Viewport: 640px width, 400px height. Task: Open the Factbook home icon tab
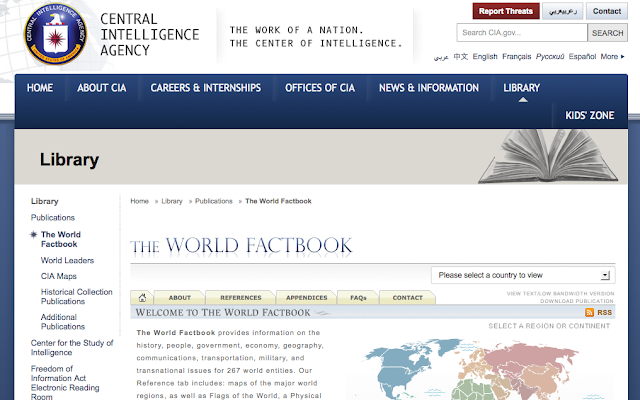click(142, 298)
